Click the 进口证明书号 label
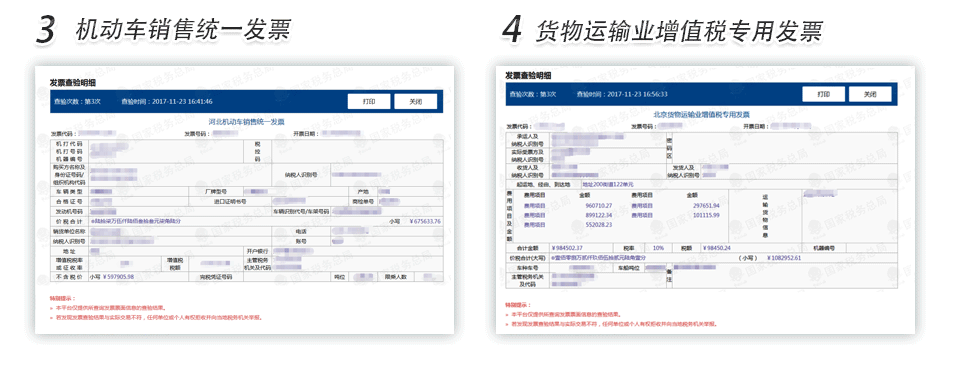The height and width of the screenshot is (367, 955). 230,201
